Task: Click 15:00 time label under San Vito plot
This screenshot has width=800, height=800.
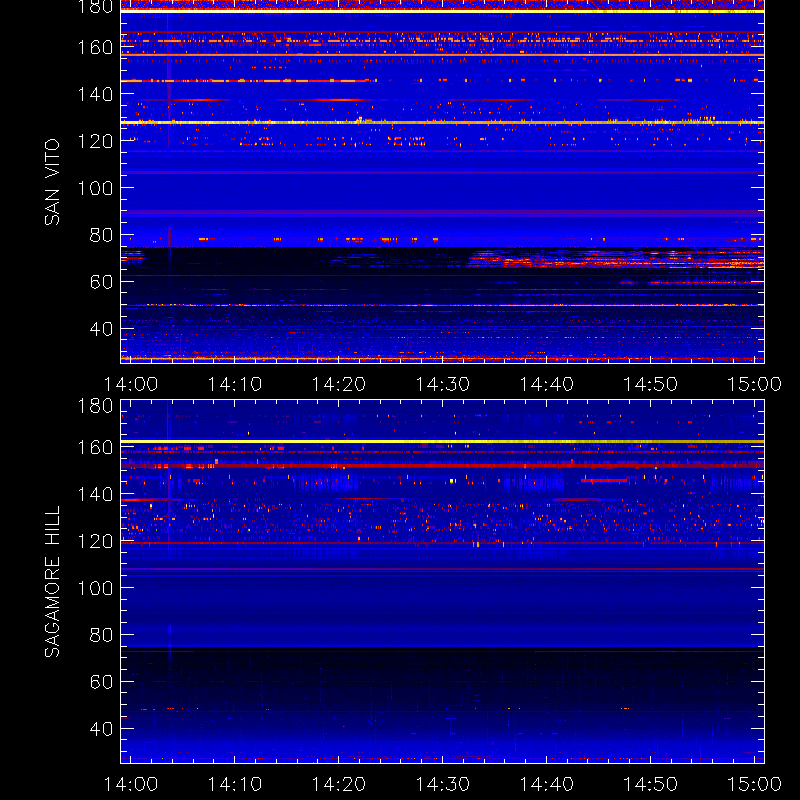Action: tap(754, 384)
